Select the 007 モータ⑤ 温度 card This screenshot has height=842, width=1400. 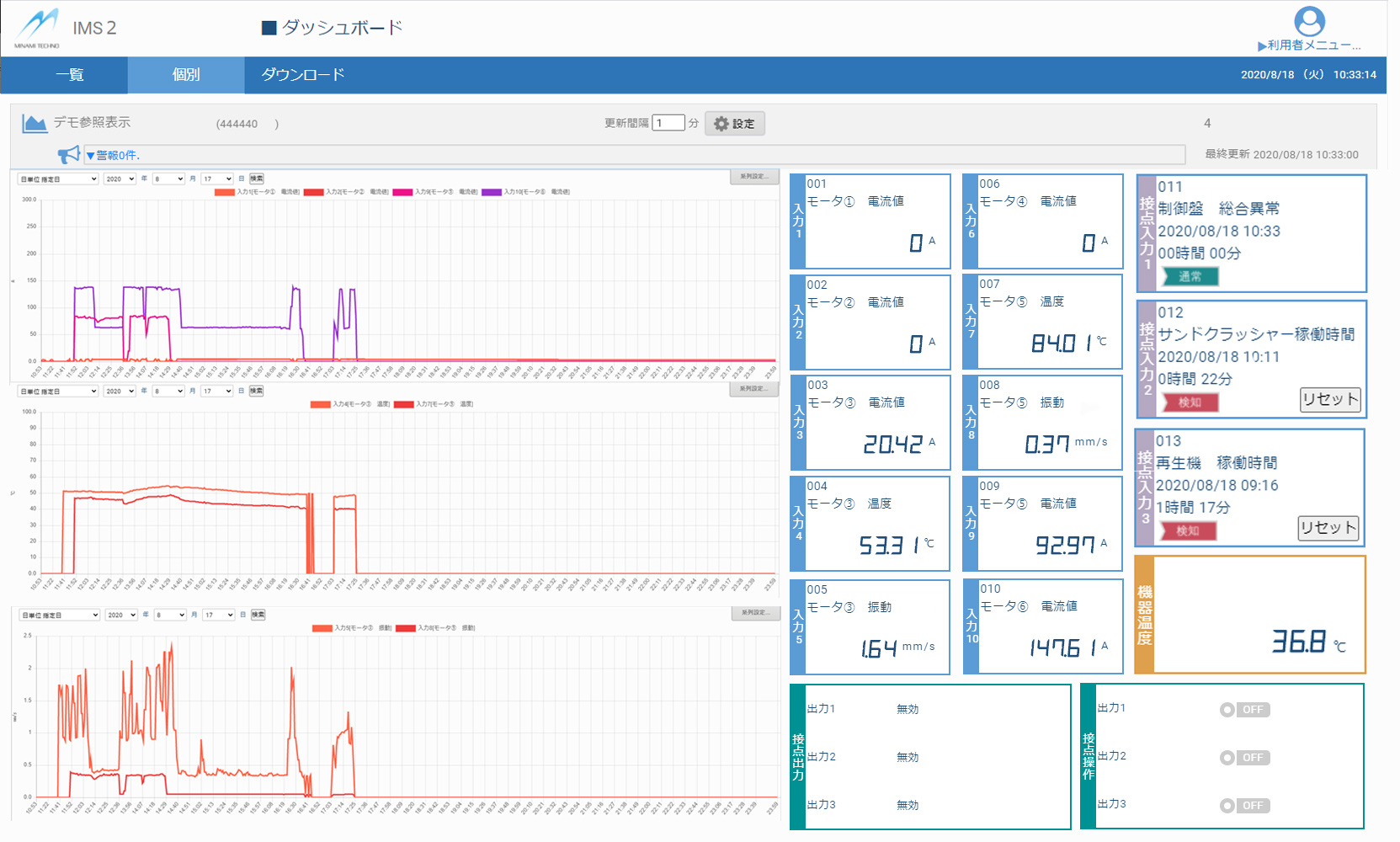coord(1043,322)
